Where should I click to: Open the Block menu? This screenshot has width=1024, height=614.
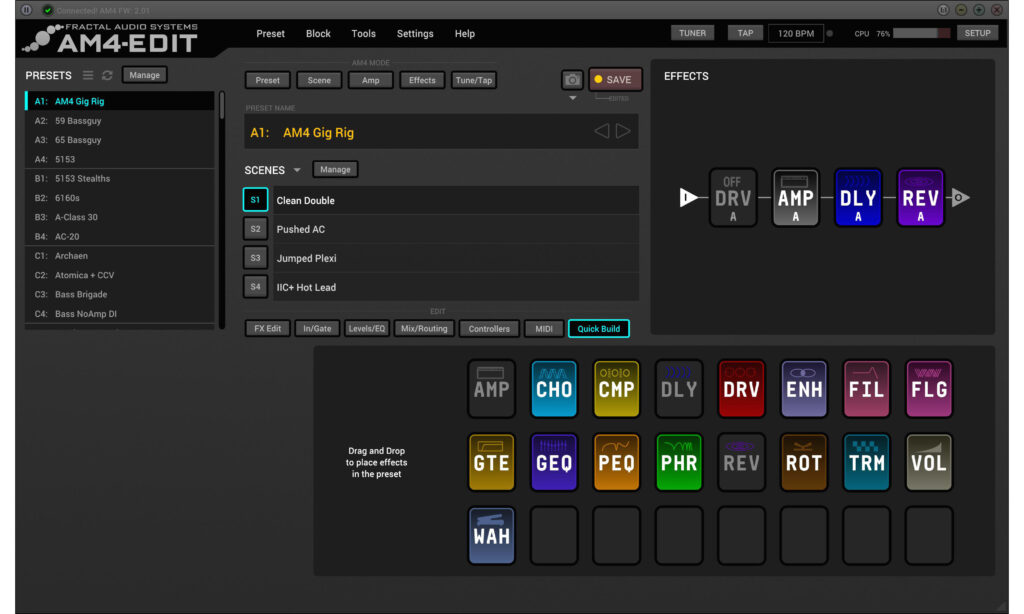[x=318, y=33]
